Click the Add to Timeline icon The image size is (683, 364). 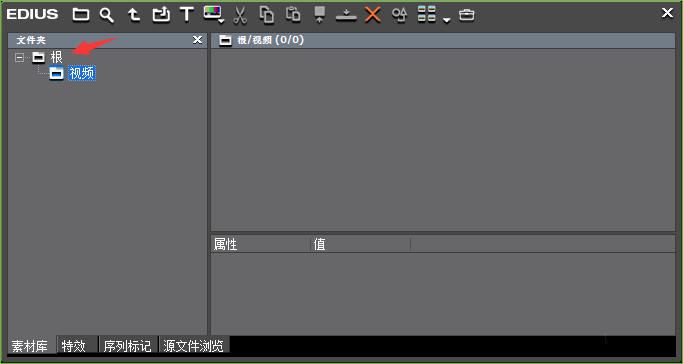click(346, 16)
